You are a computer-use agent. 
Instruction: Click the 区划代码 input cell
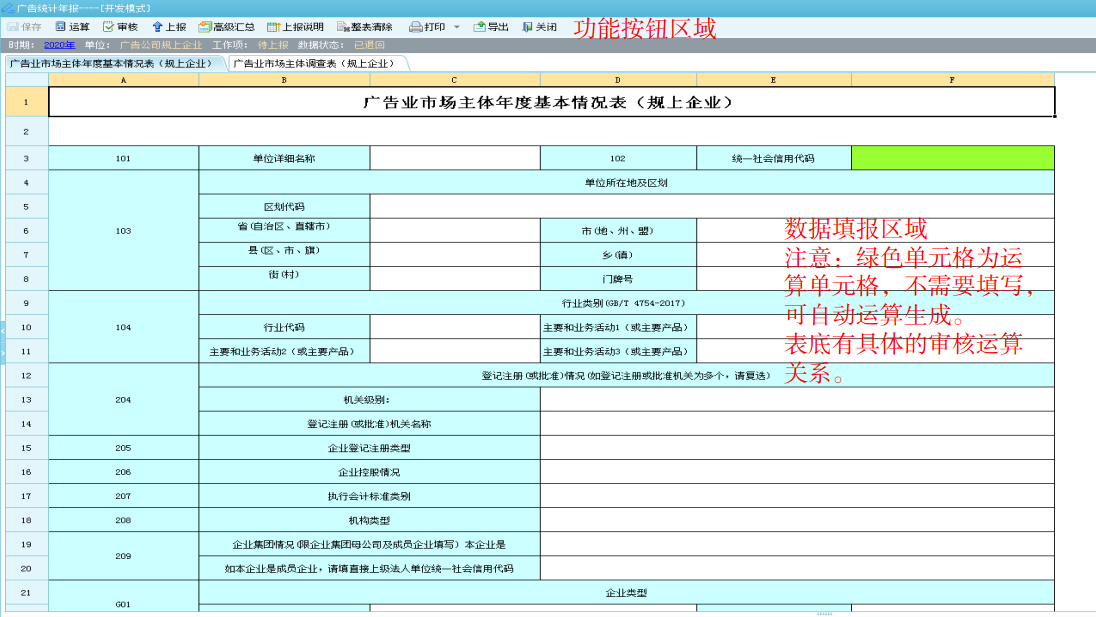(712, 206)
